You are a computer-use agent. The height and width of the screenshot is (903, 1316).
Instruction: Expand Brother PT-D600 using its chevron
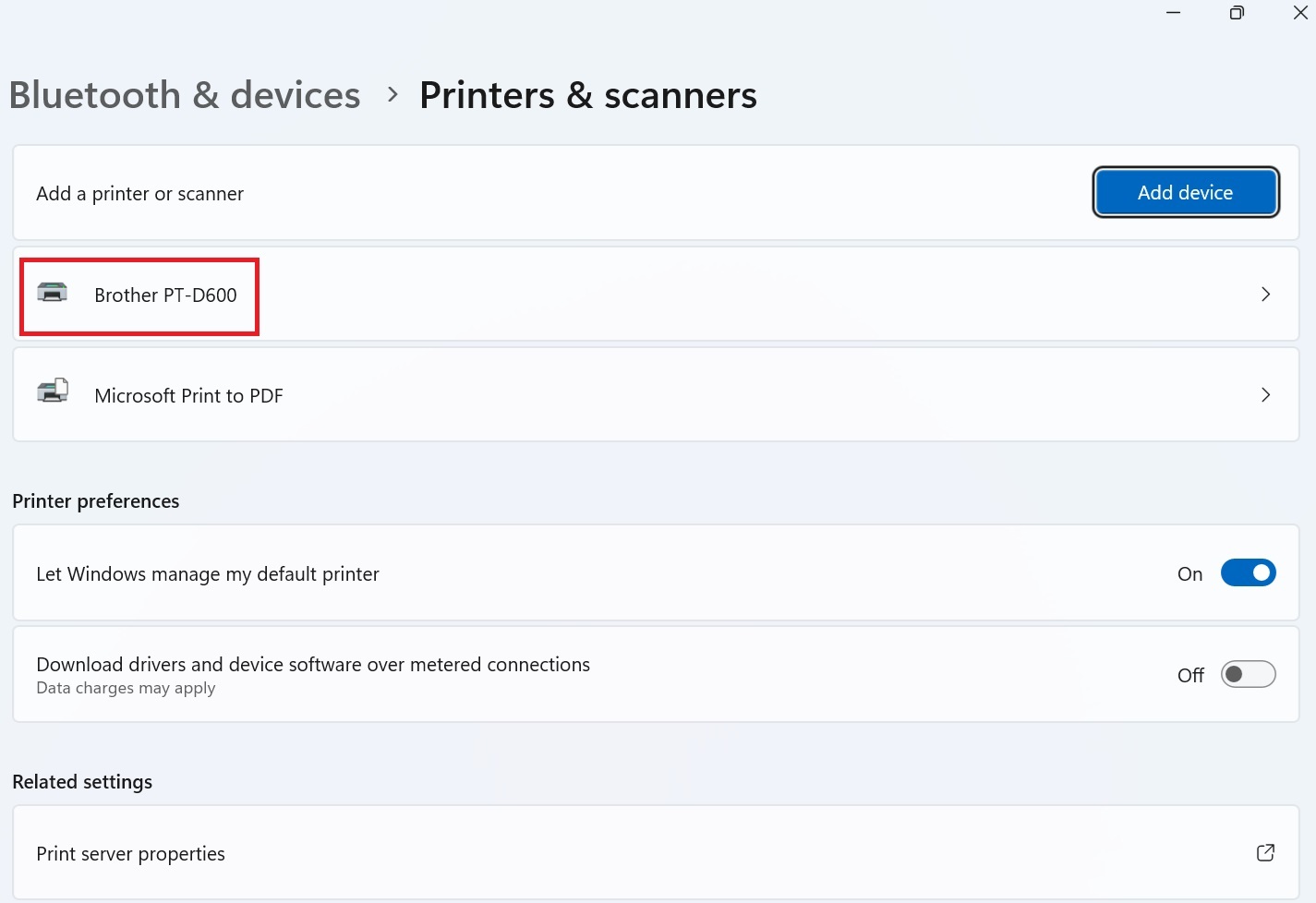tap(1265, 295)
